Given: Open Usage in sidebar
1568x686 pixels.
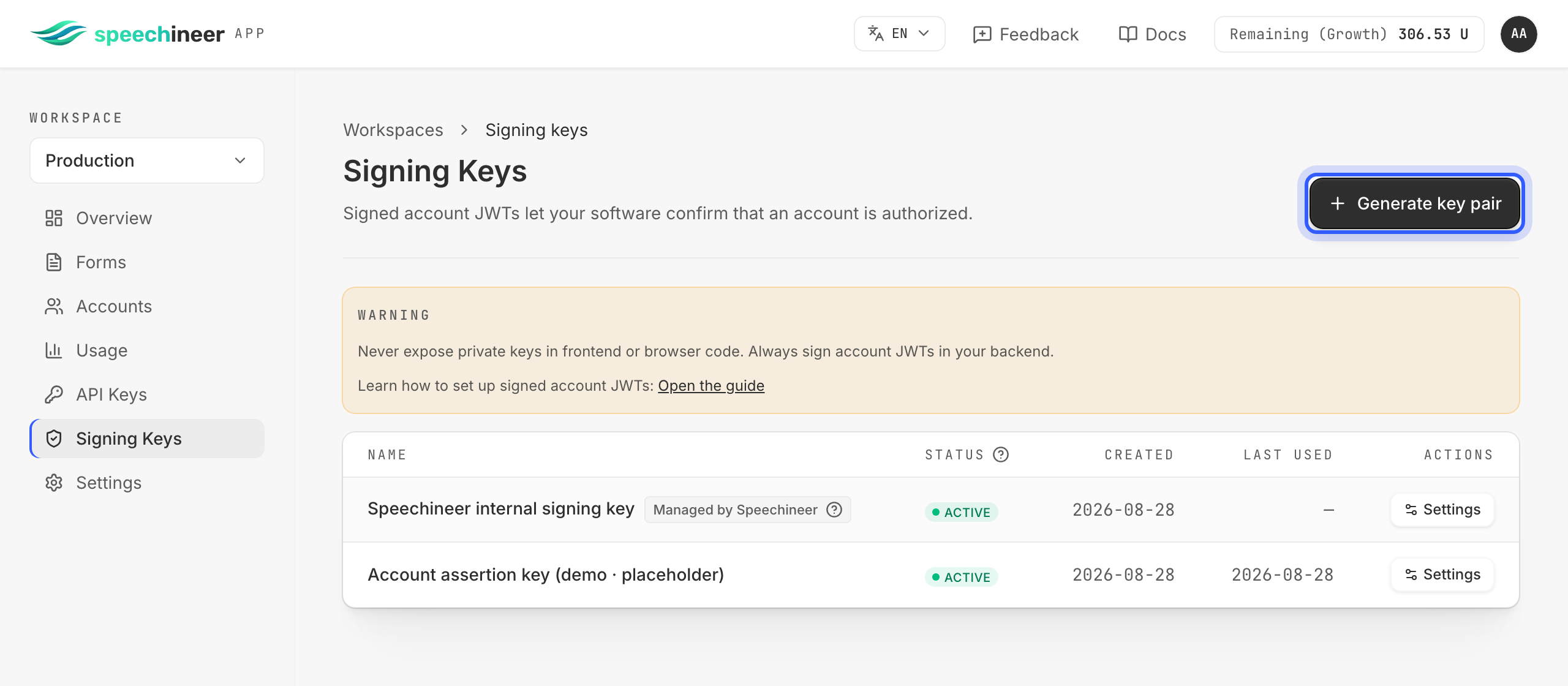Looking at the screenshot, I should click(147, 350).
